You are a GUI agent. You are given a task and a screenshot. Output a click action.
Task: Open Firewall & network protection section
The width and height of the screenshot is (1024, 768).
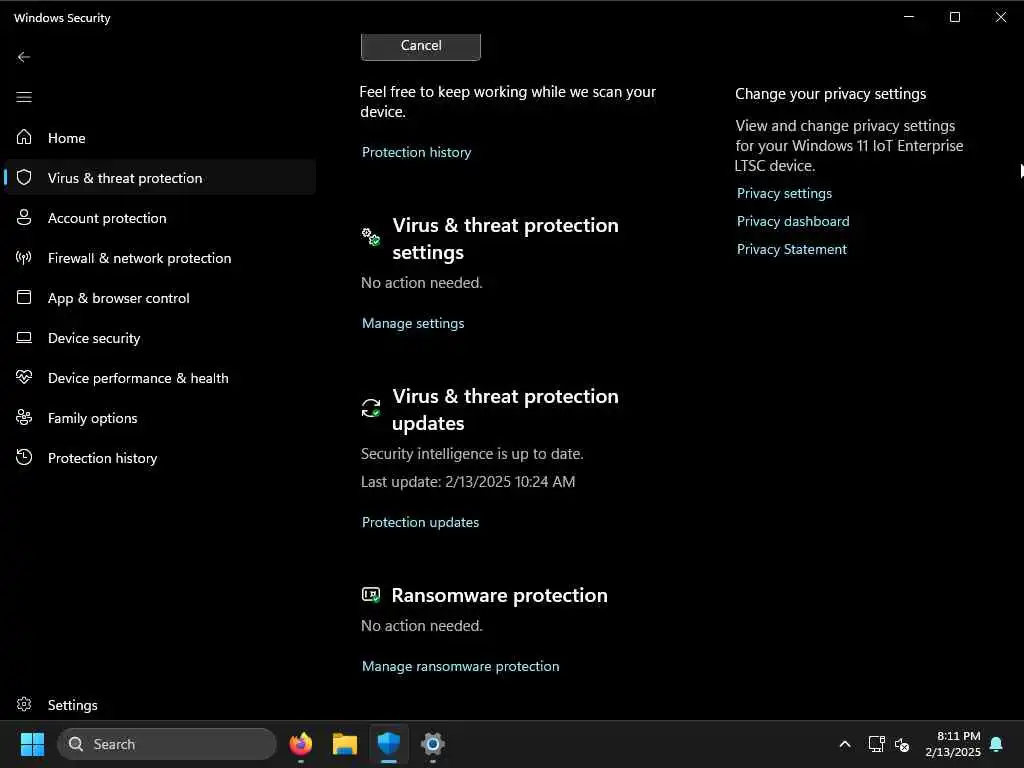coord(160,257)
